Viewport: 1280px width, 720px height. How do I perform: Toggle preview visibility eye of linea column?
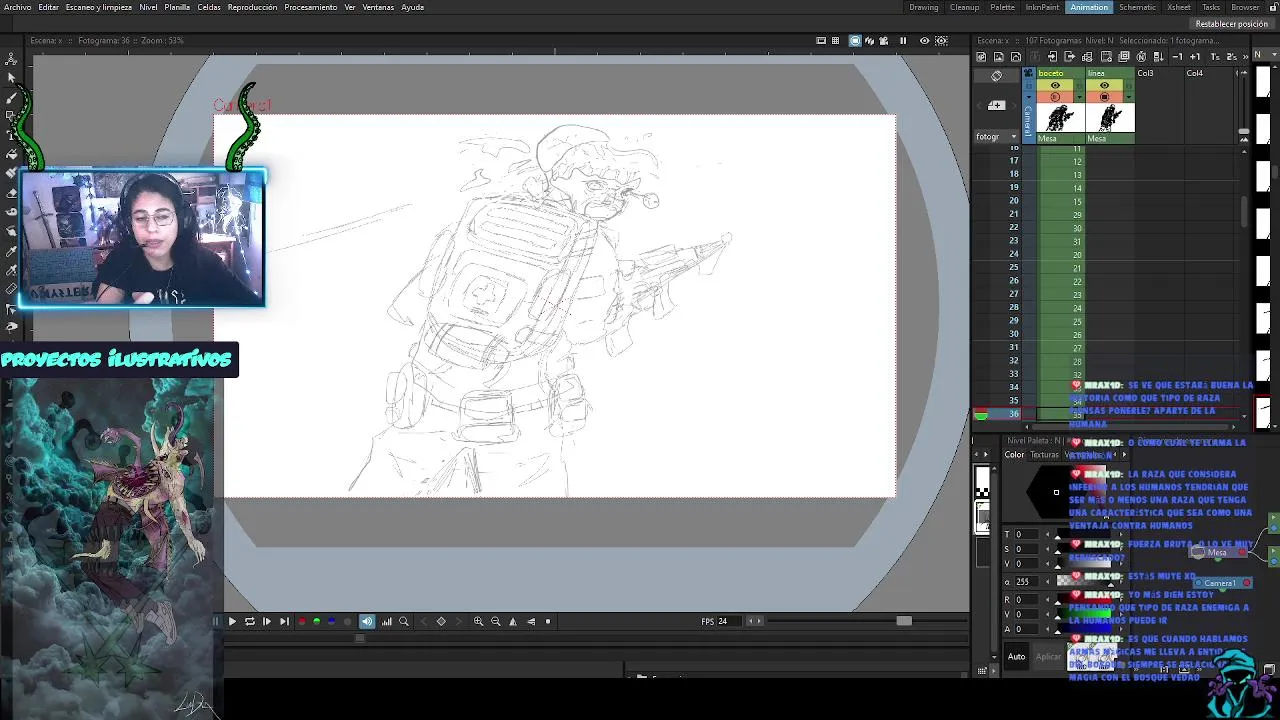pyautogui.click(x=1104, y=85)
